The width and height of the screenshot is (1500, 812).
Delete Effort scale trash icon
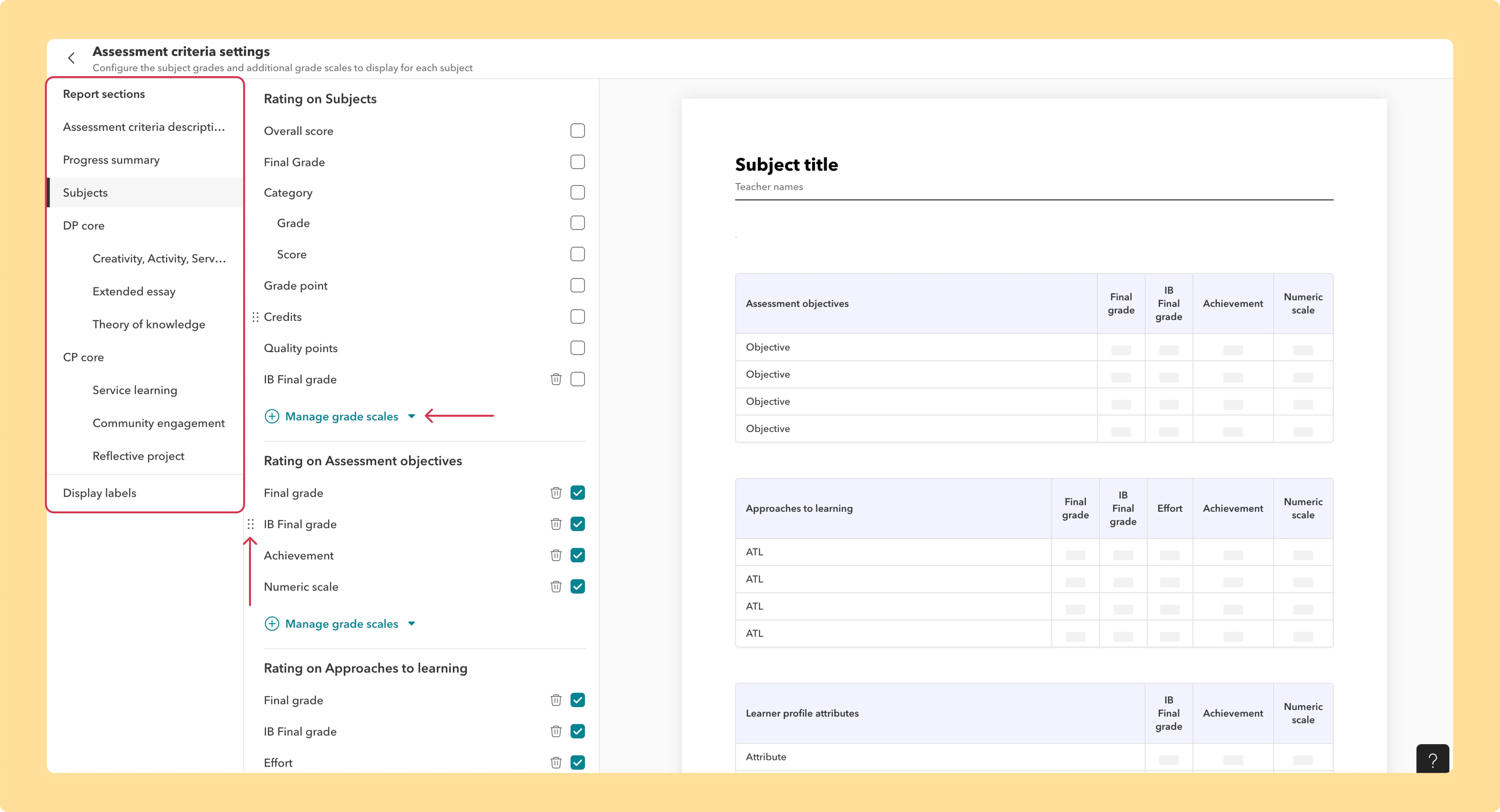[x=556, y=762]
